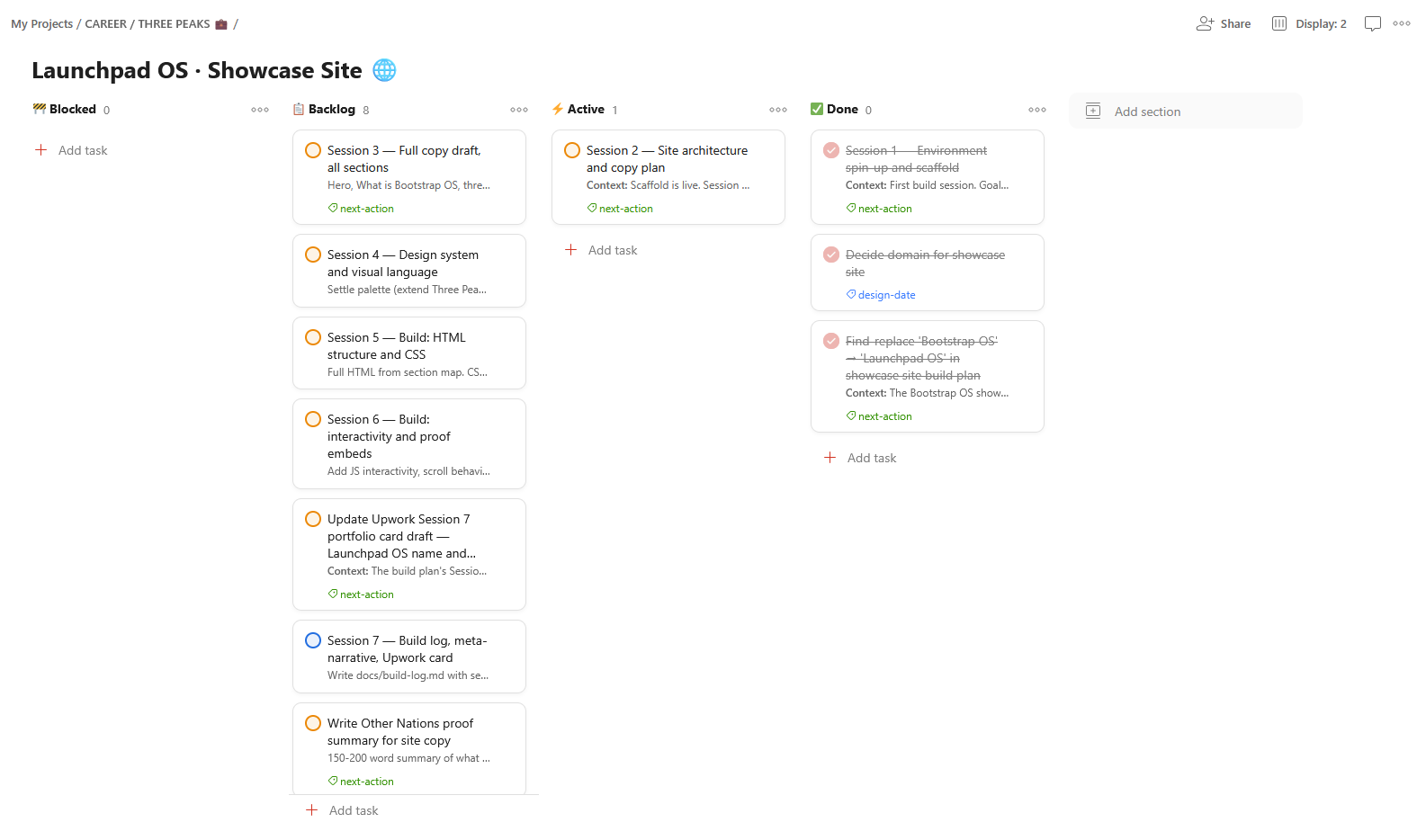The height and width of the screenshot is (840, 1426).
Task: Click the Backlog clipboard emoji icon
Action: [x=299, y=109]
